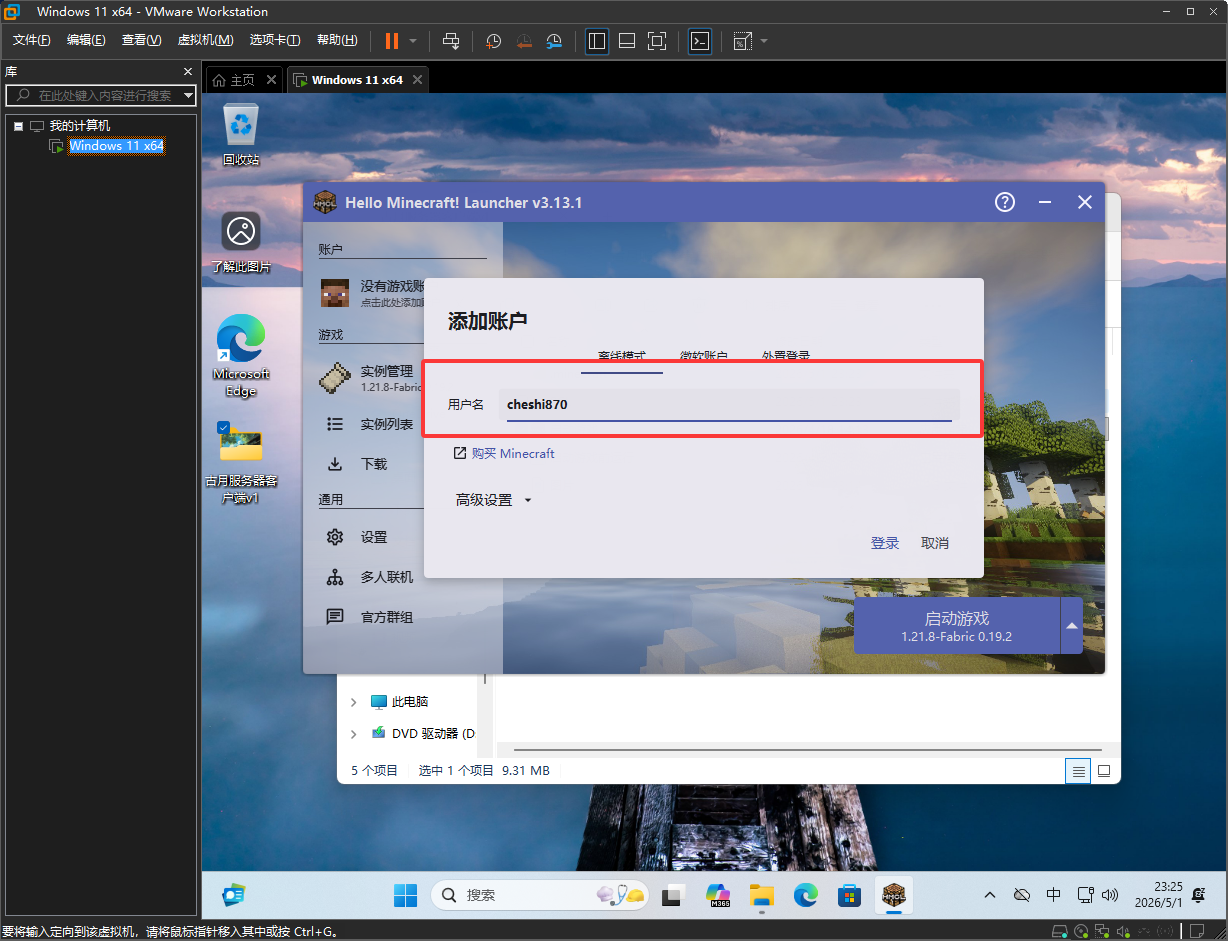Click the Steve account avatar in HMCL sidebar
Screen dimensions: 1228x941
pos(335,293)
